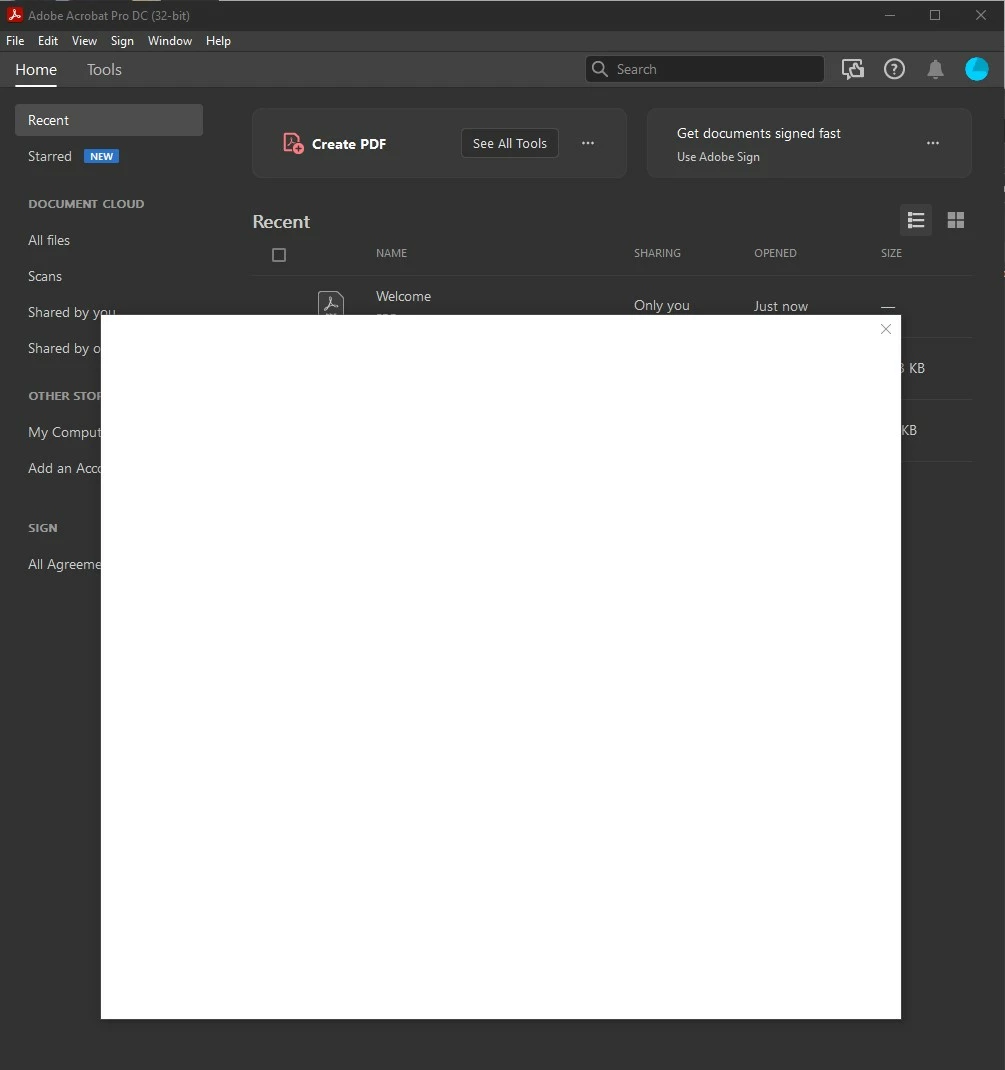Open My Computer in sidebar

pos(64,433)
